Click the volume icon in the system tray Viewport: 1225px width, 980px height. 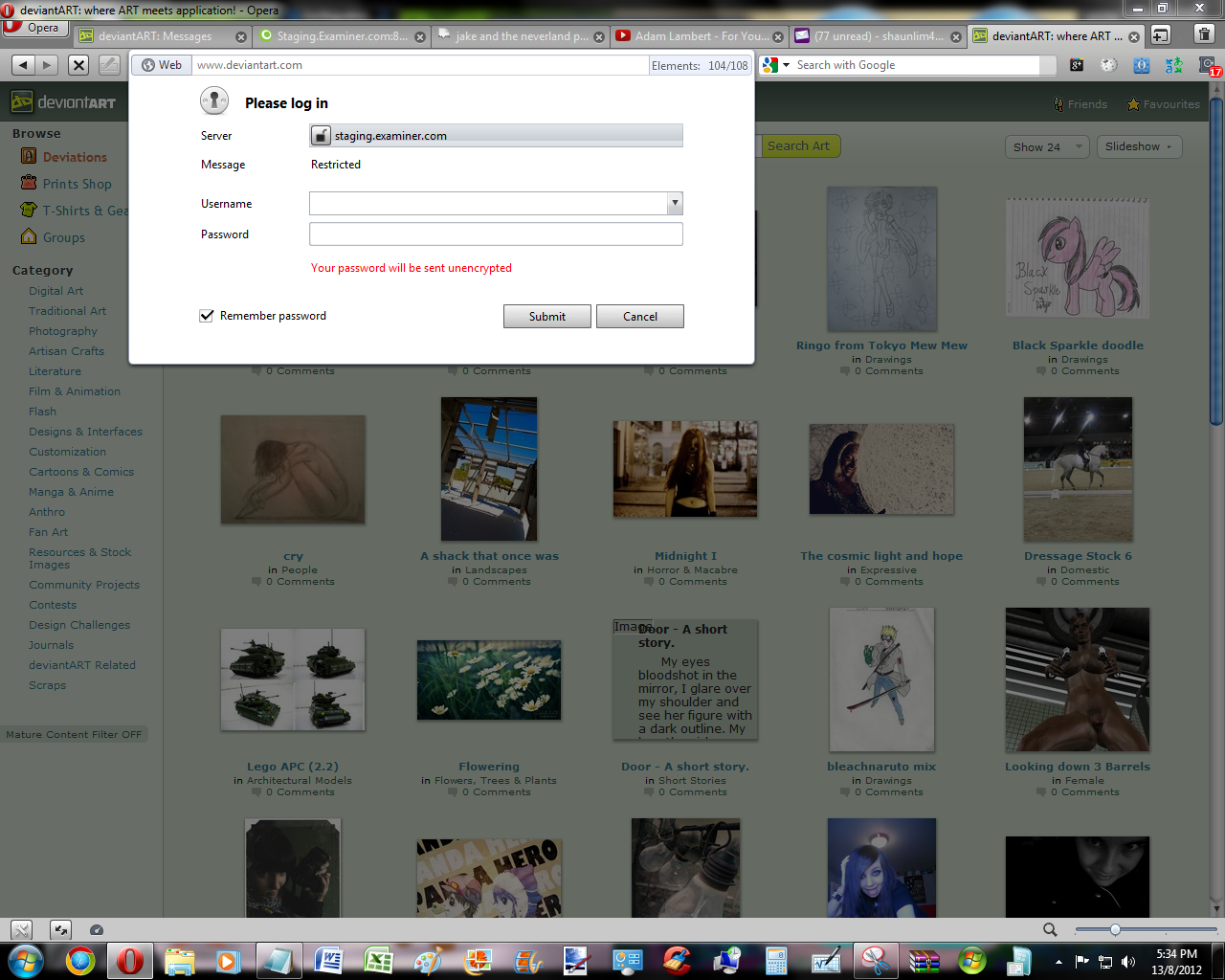point(1128,962)
